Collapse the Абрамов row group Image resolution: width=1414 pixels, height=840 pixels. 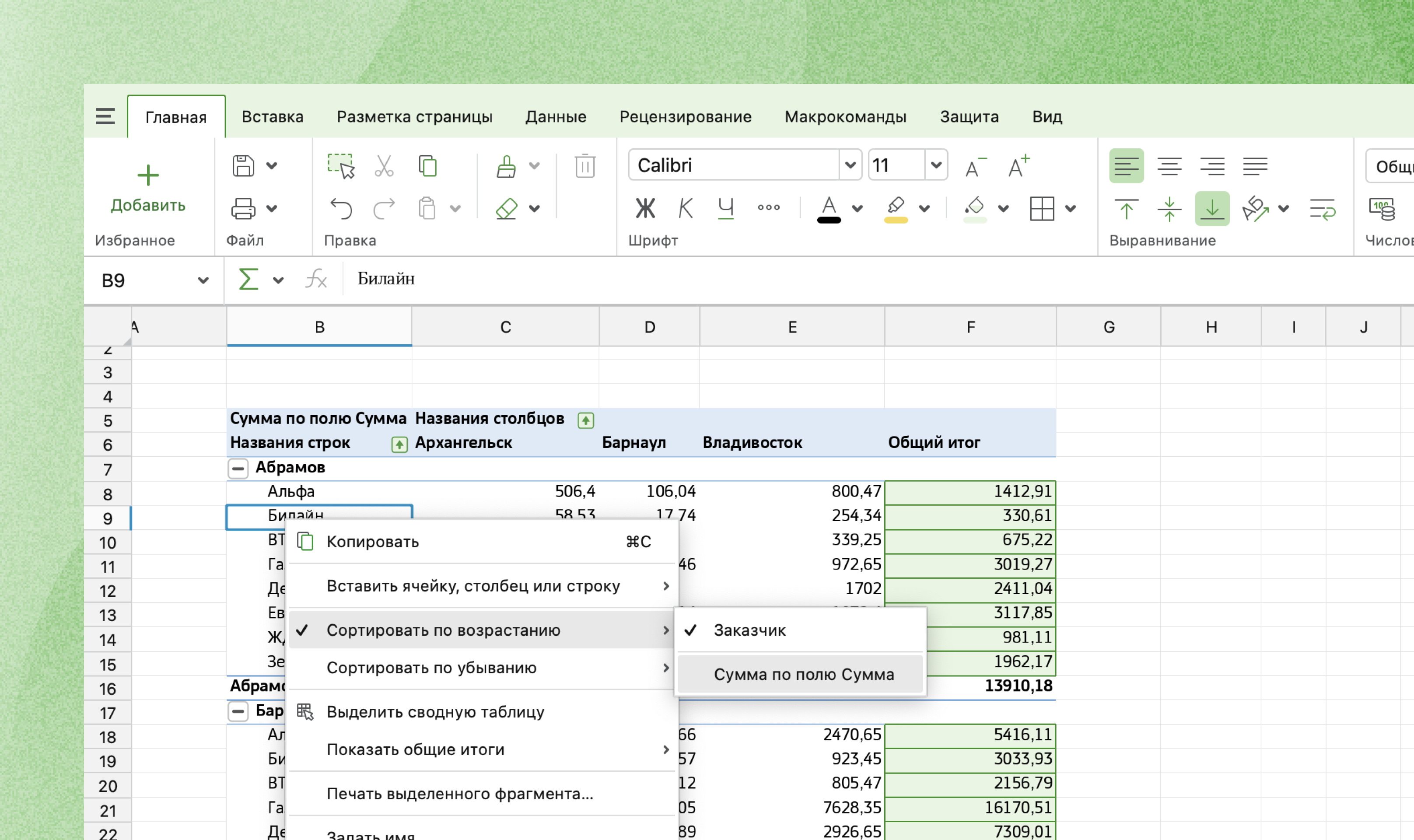click(238, 468)
